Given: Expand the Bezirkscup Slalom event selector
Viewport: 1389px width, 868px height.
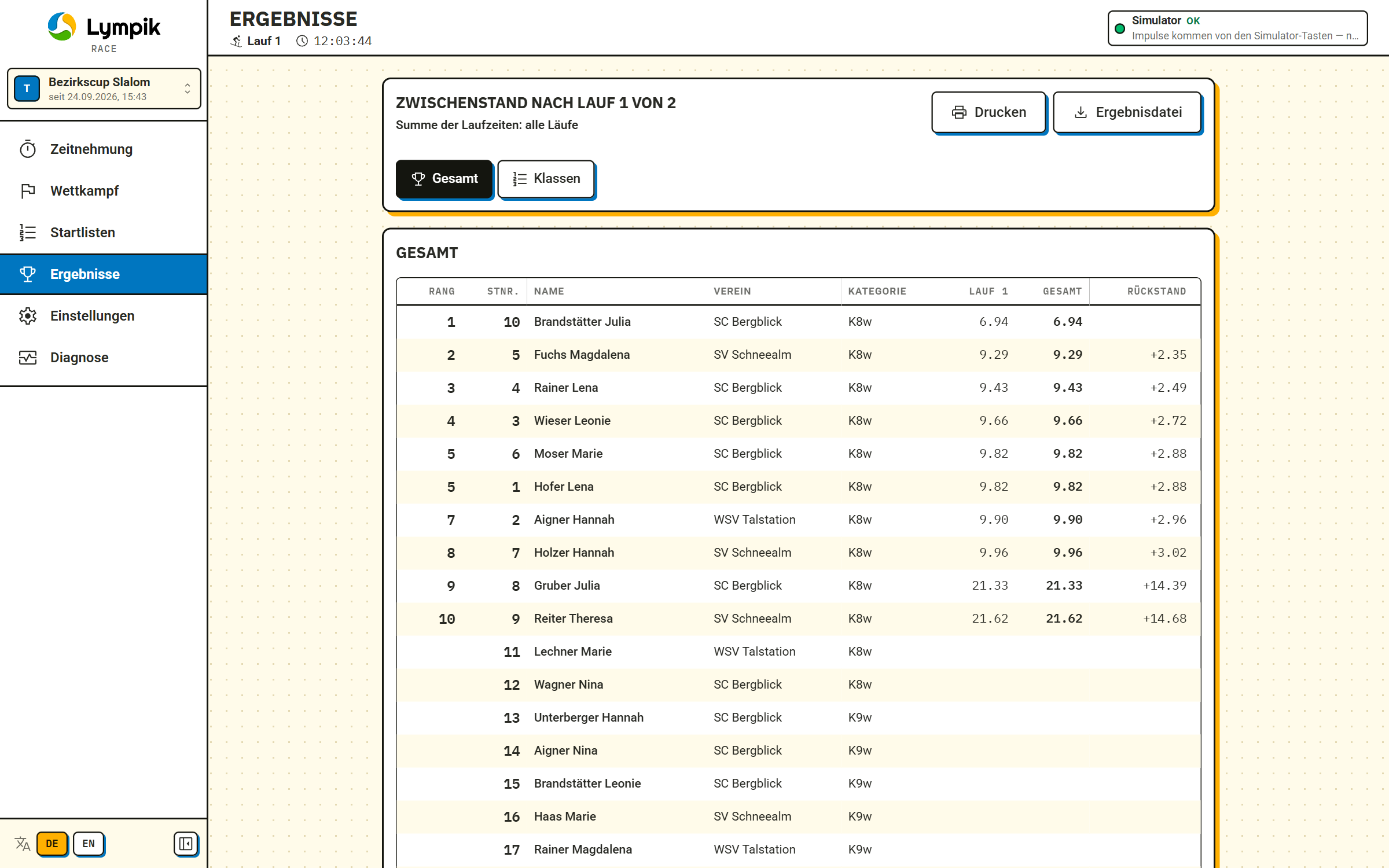Looking at the screenshot, I should (104, 89).
